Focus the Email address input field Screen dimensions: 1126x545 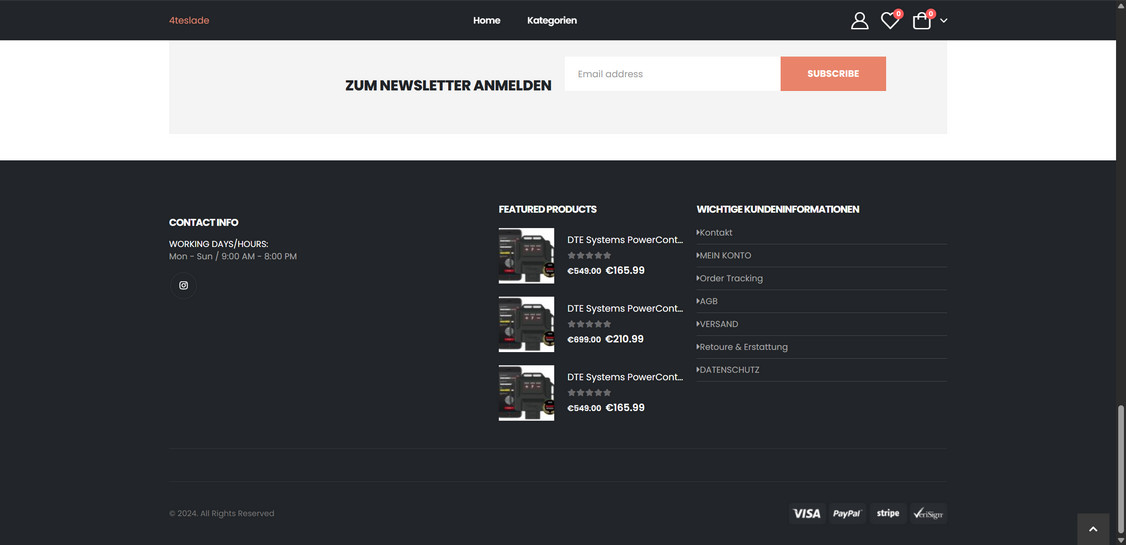point(672,74)
